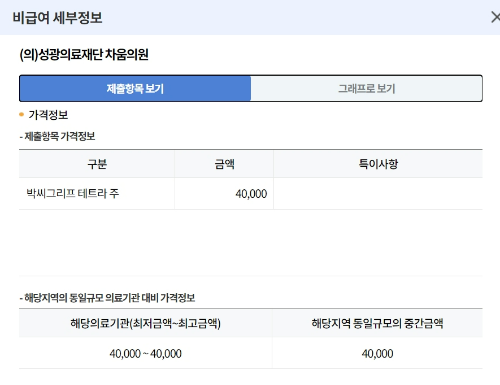The width and height of the screenshot is (500, 385).
Task: Click the - 제출항목 가격정보 subheading
Action: tap(57, 136)
